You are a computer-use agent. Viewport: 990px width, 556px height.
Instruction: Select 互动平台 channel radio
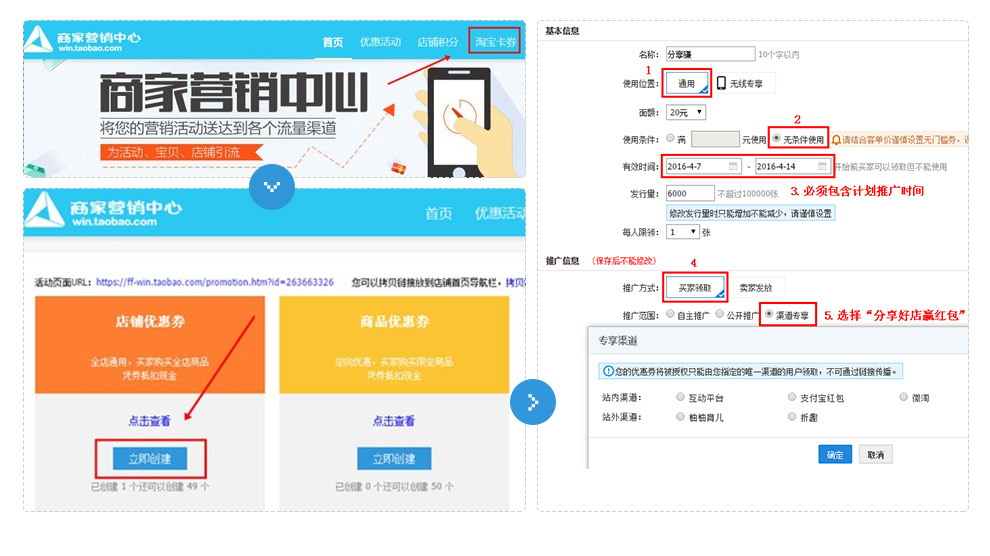tap(680, 397)
